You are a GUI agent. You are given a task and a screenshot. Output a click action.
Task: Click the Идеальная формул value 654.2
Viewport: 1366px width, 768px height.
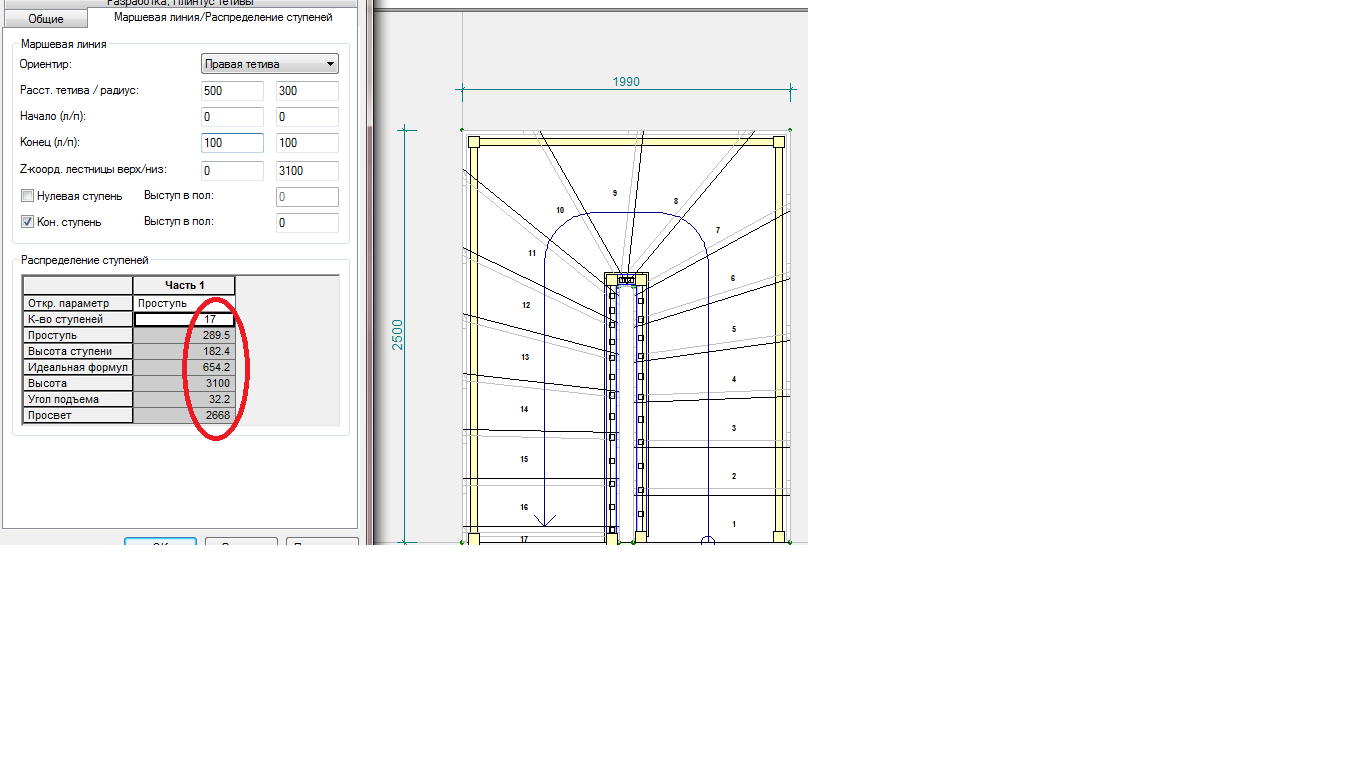point(184,367)
